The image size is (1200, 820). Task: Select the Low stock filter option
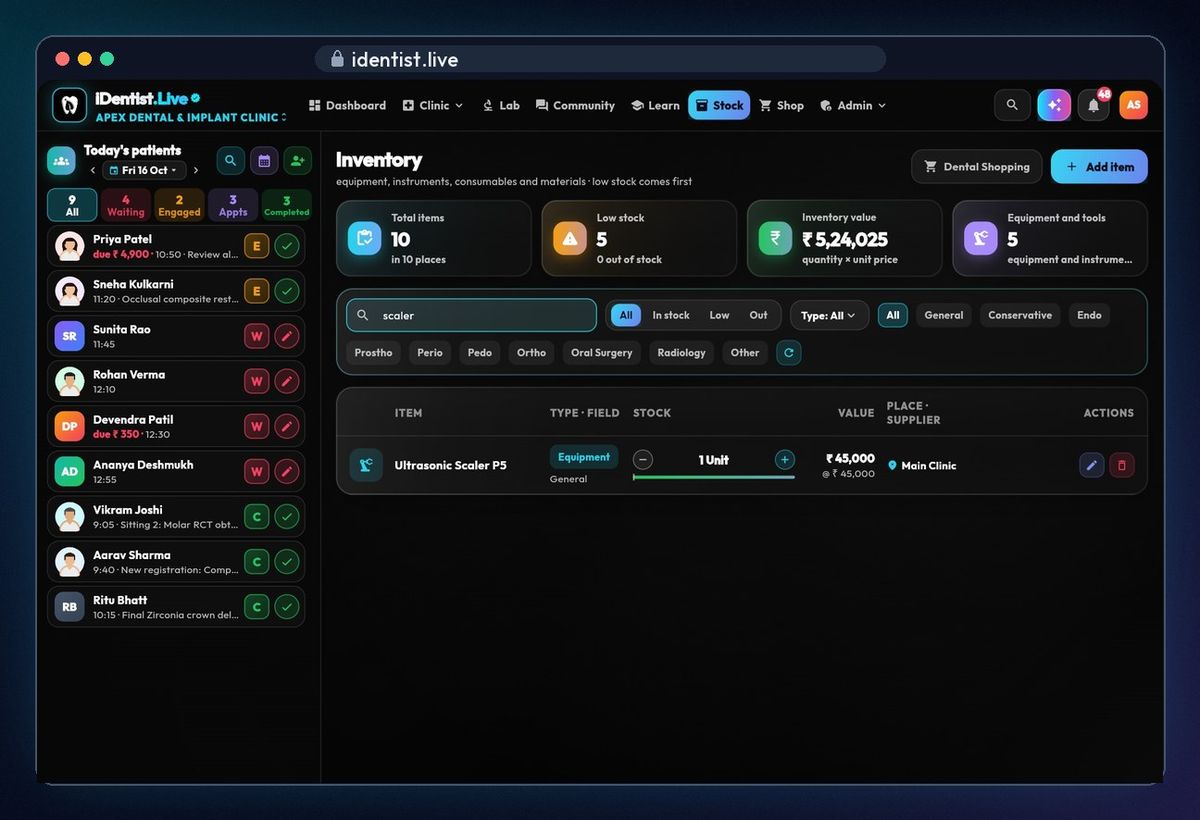(719, 315)
